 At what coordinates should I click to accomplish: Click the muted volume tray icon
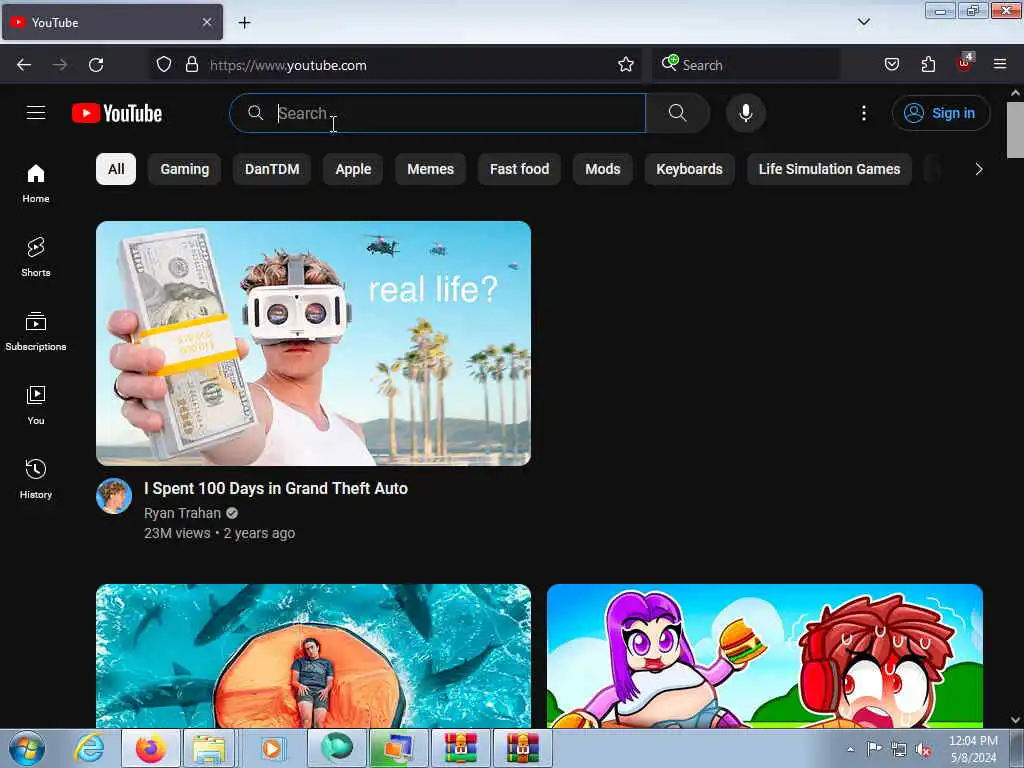[x=923, y=750]
